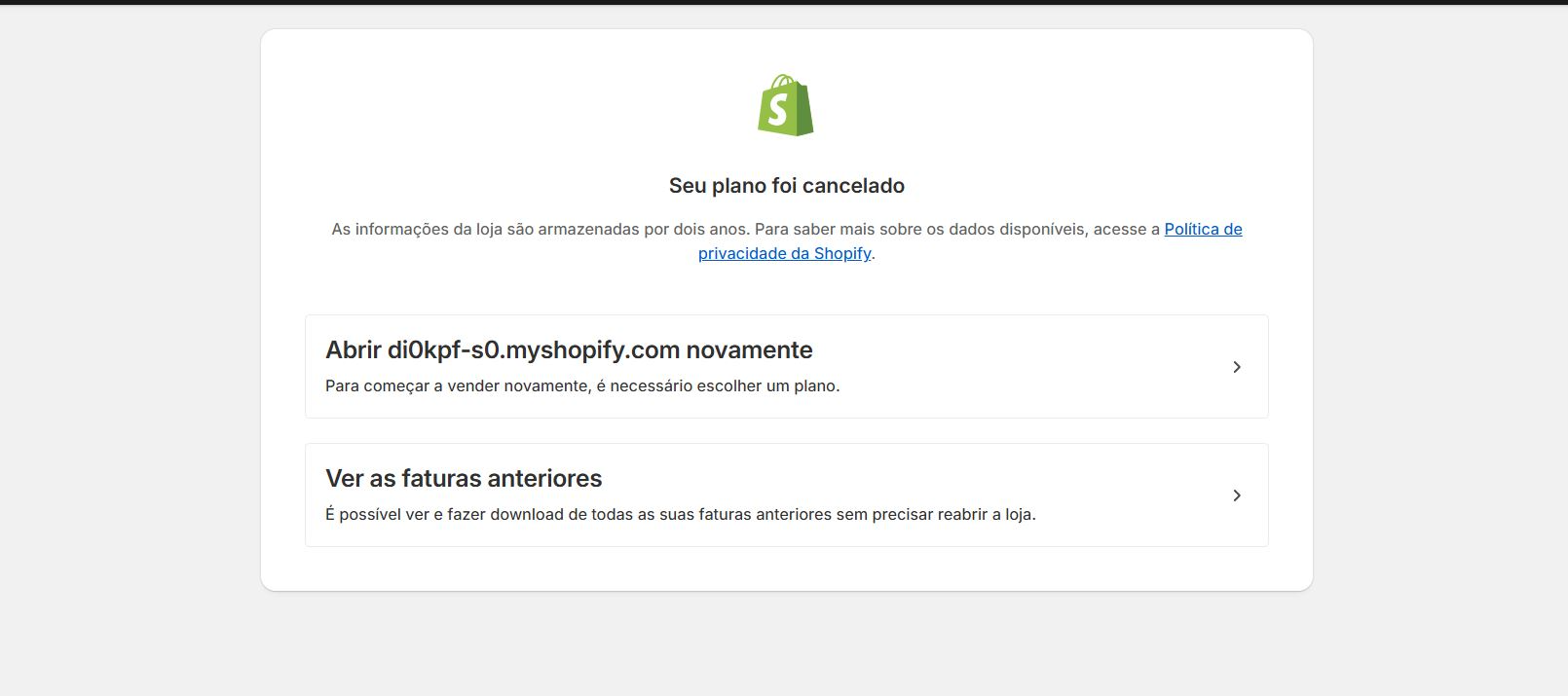Open 'Ver as faturas anteriores'
Screen dimensions: 1568x696
click(787, 495)
